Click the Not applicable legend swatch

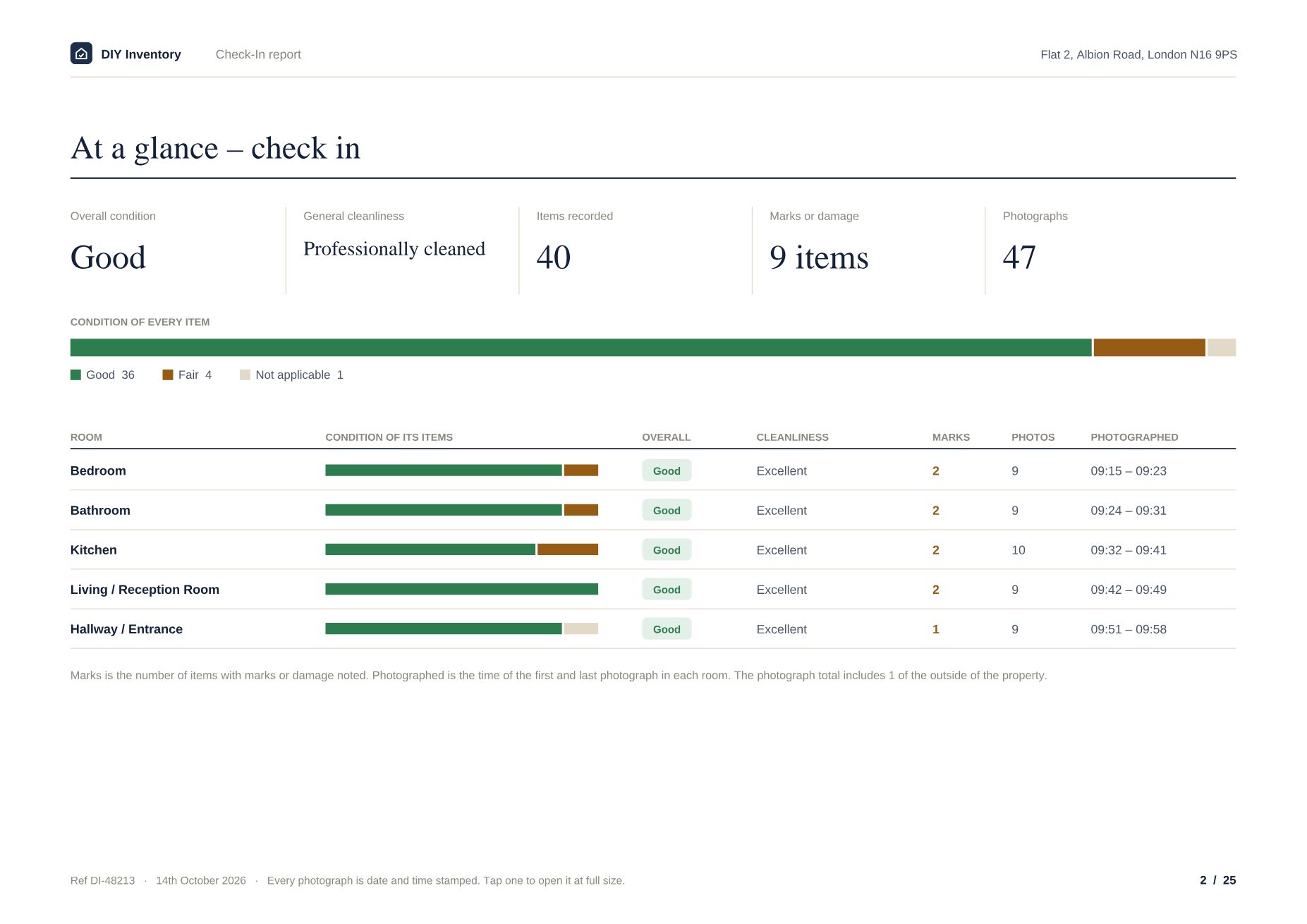245,375
